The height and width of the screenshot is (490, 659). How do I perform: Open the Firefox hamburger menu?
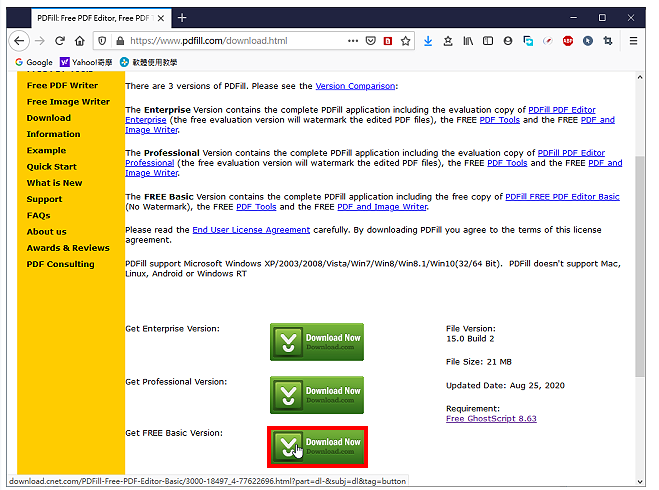coord(633,41)
